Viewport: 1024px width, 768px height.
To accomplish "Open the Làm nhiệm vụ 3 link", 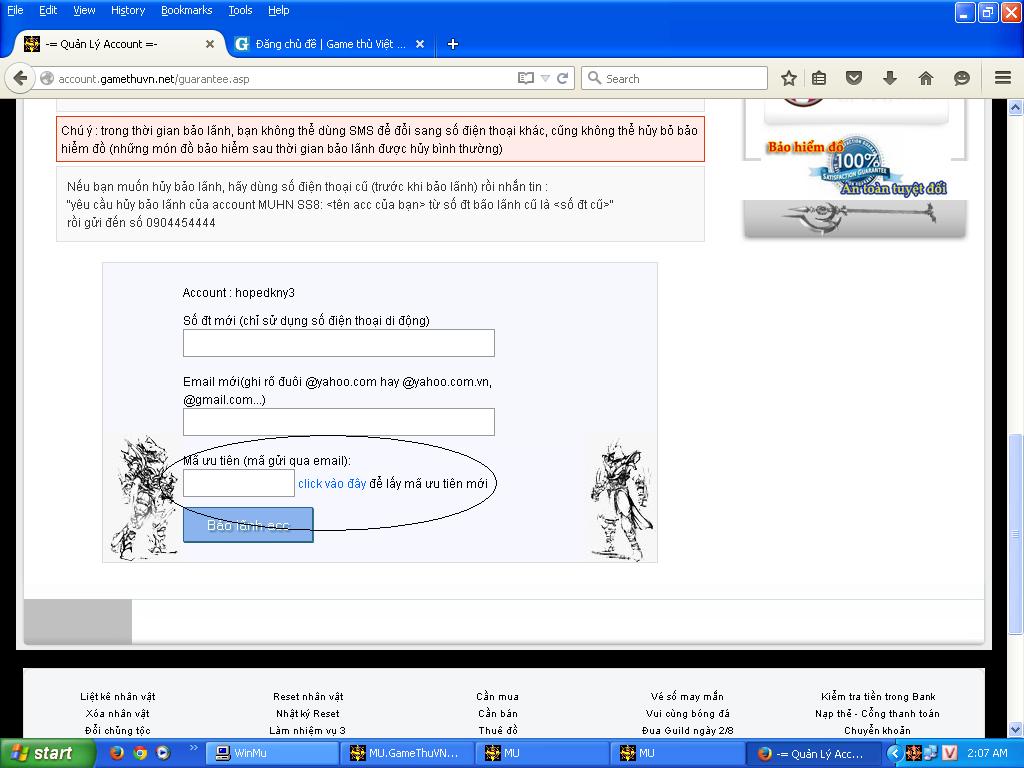I will point(308,731).
